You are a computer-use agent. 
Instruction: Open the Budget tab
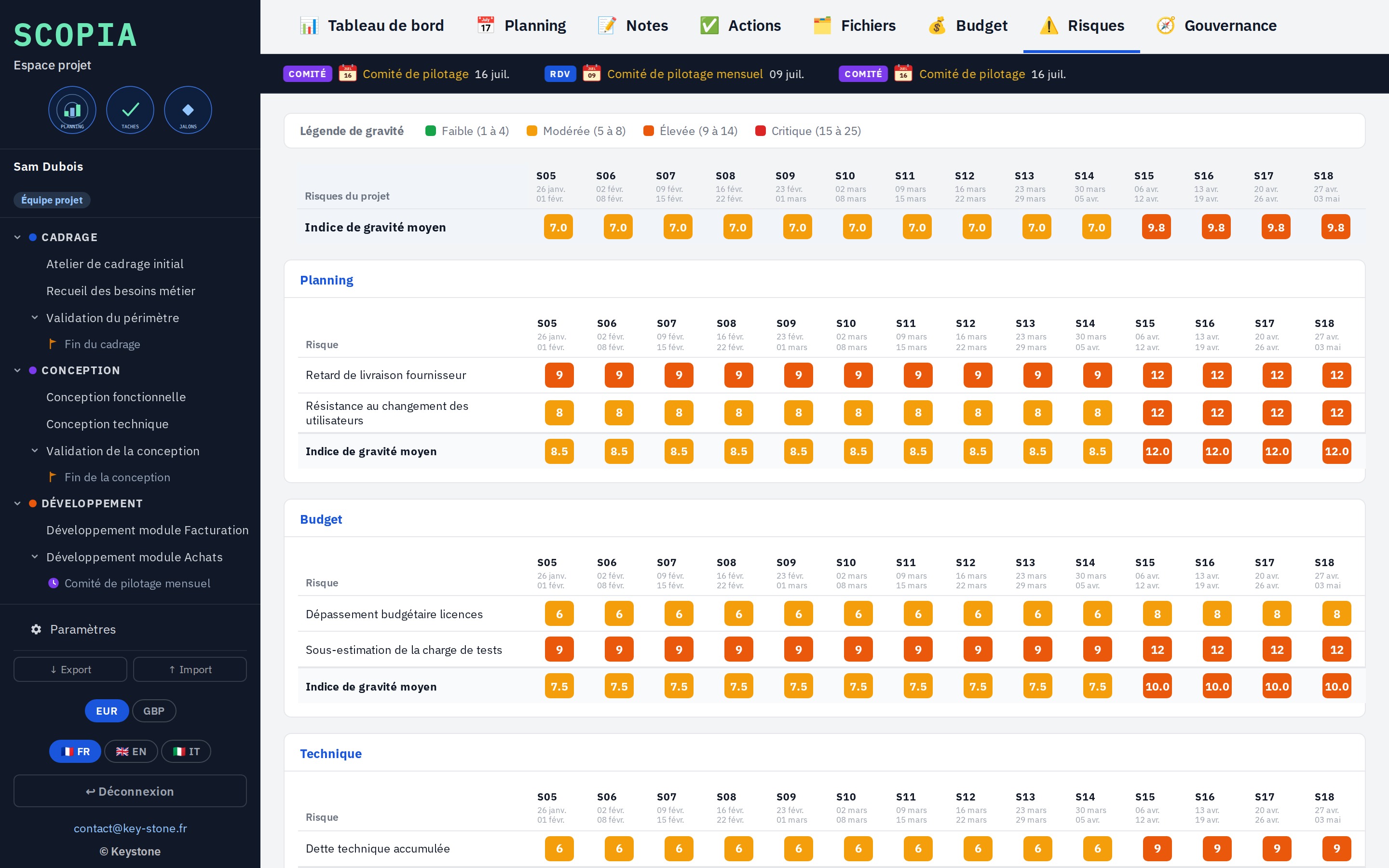(x=967, y=26)
